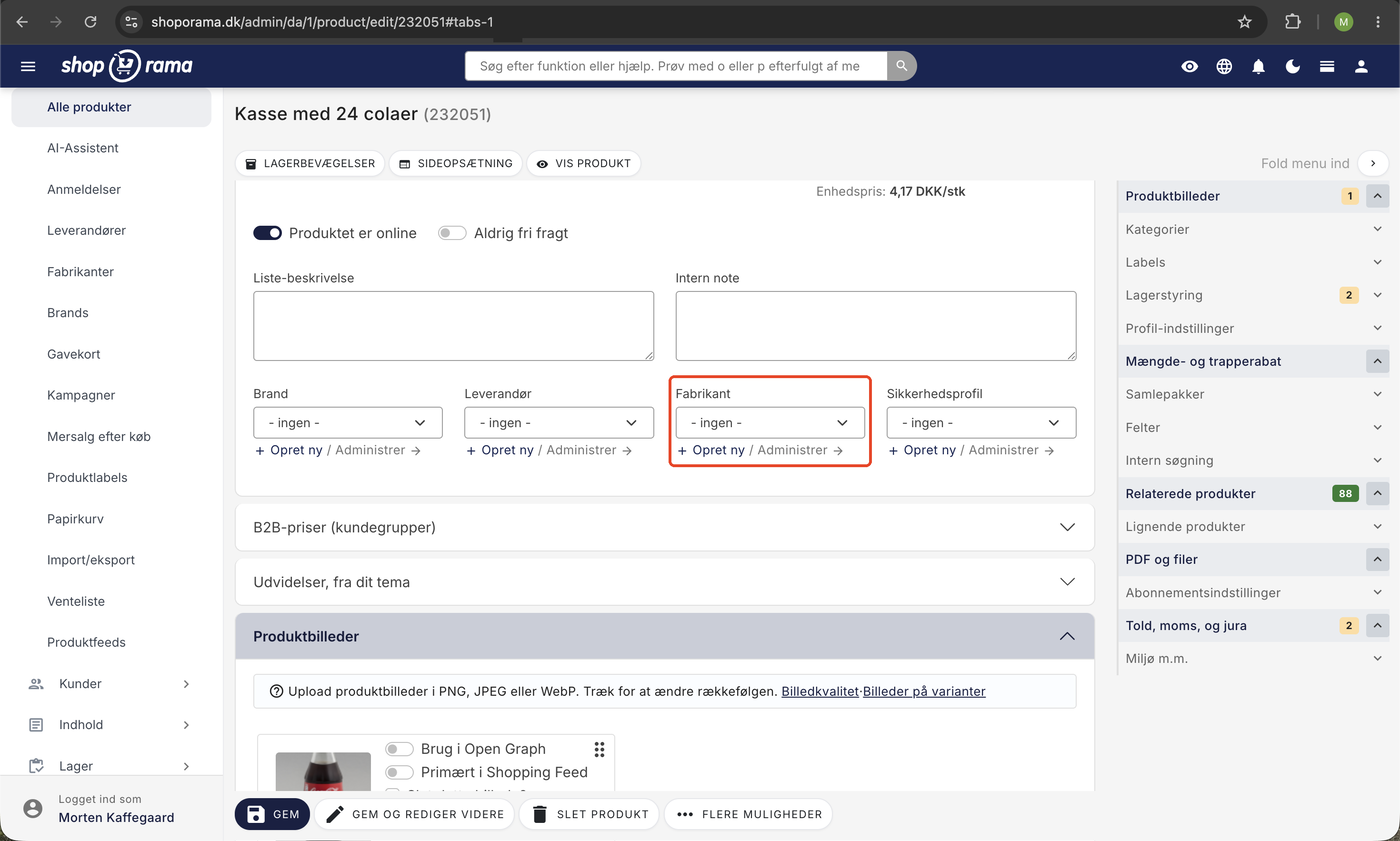Image resolution: width=1400 pixels, height=841 pixels.
Task: Click the logged-in user avatar icon
Action: coord(33,808)
